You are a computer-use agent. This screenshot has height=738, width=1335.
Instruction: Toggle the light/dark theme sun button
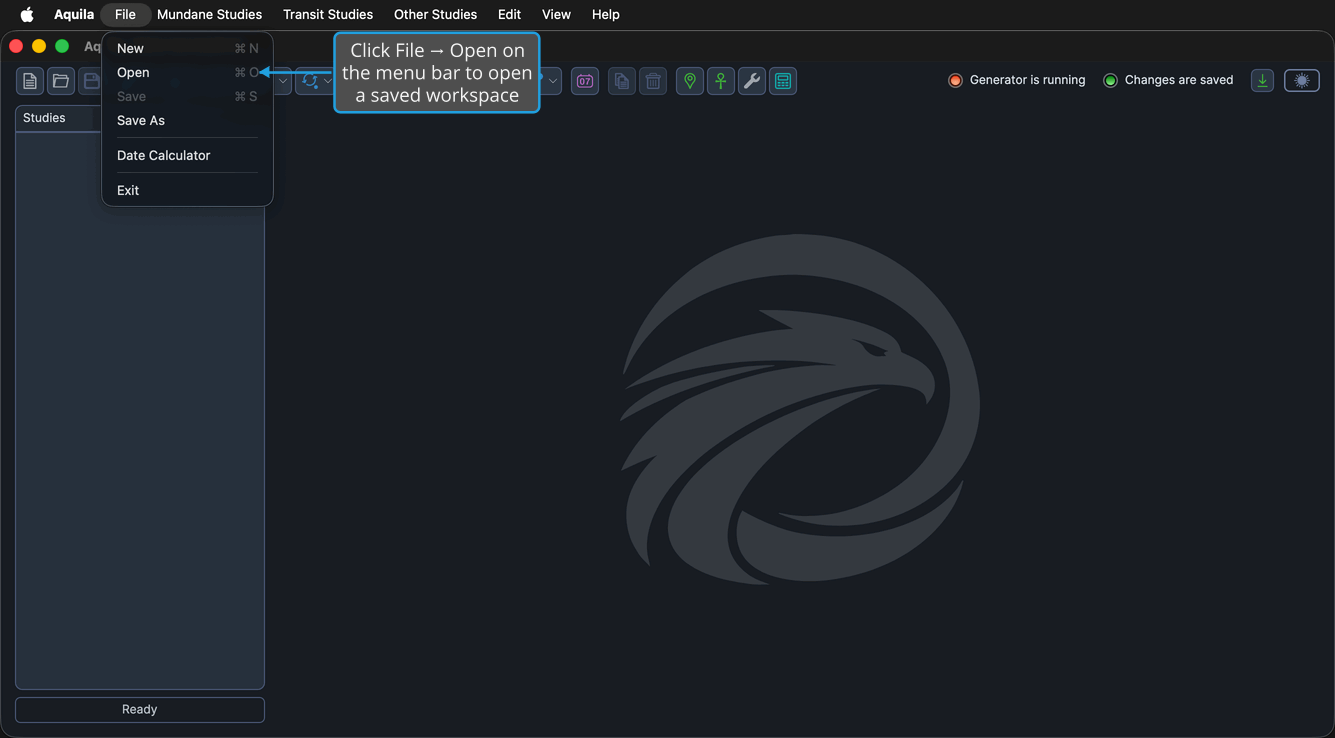pyautogui.click(x=1302, y=81)
